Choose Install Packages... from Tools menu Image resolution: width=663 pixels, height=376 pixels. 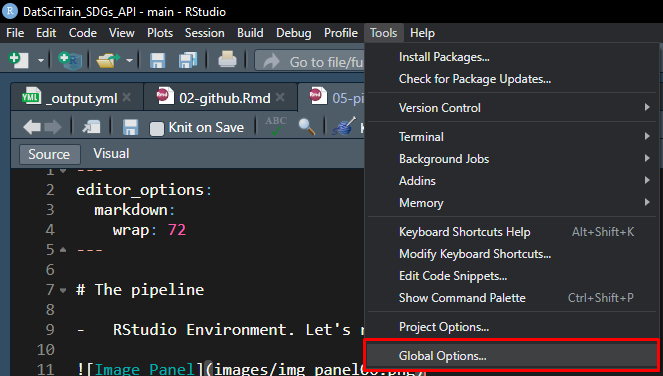click(512, 57)
